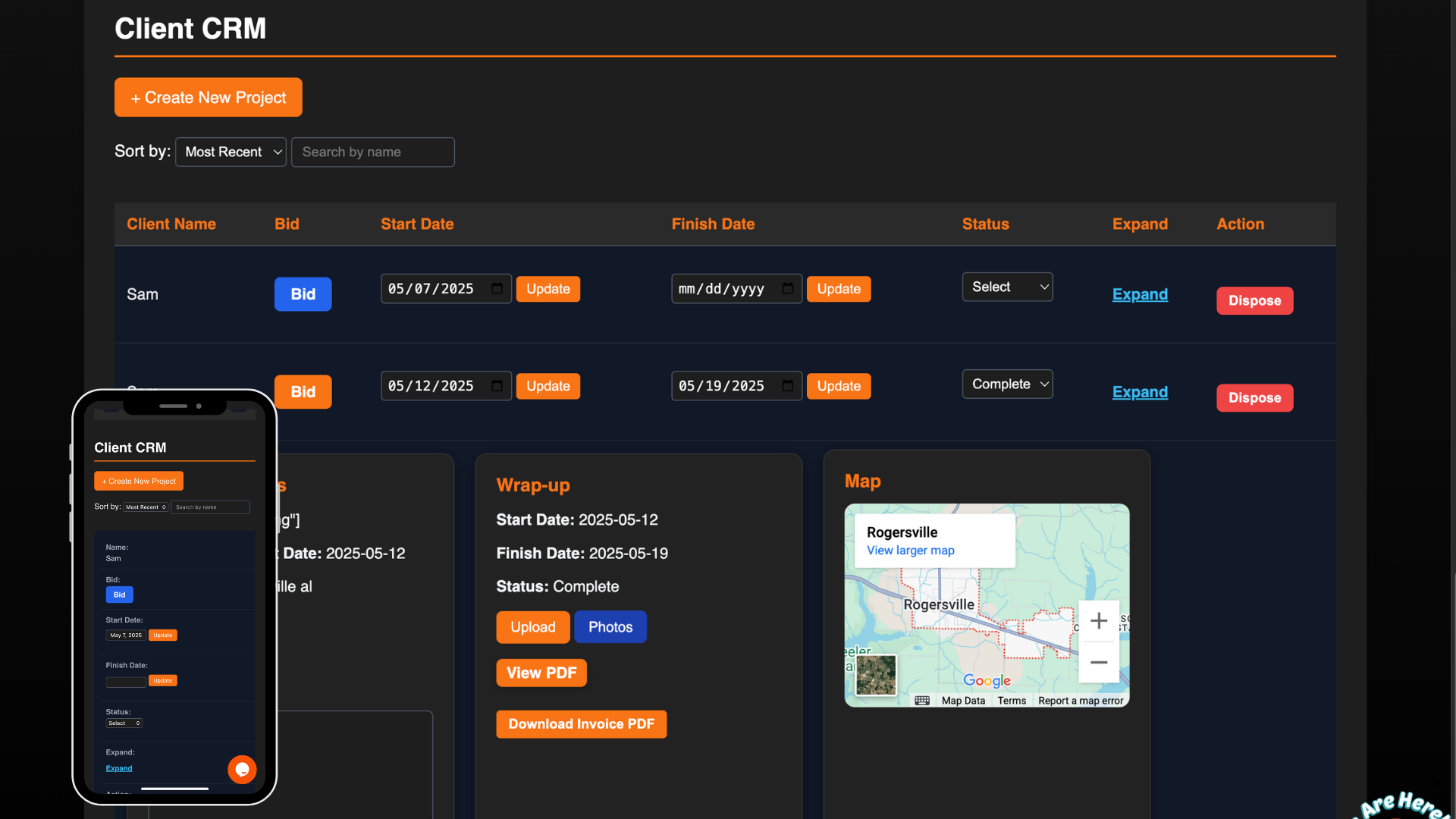Viewport: 1456px width, 819px height.
Task: Zoom in on the Rogersville map
Action: pos(1098,621)
